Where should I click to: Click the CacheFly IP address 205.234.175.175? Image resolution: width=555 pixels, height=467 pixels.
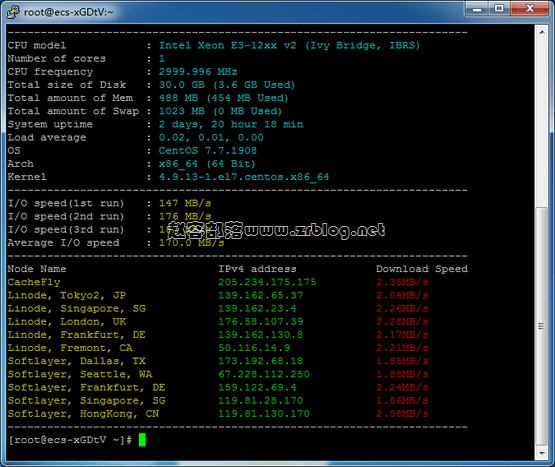(x=267, y=282)
